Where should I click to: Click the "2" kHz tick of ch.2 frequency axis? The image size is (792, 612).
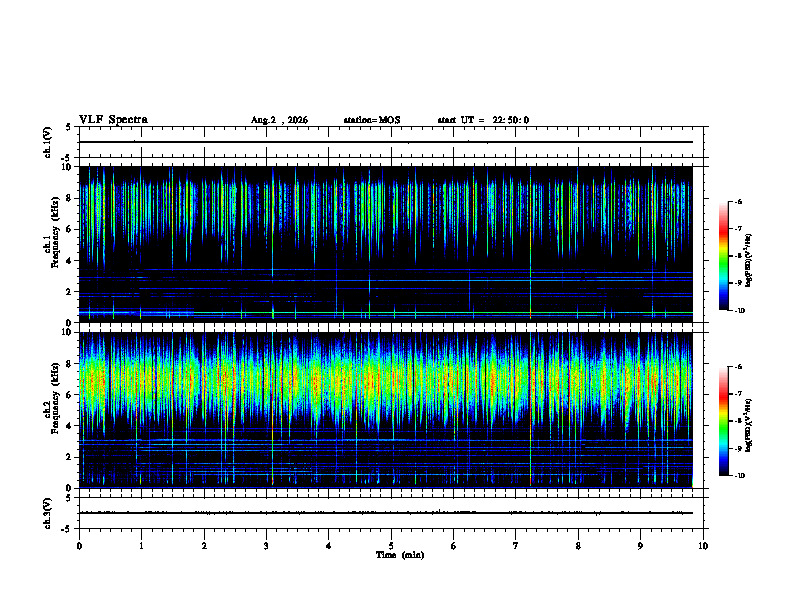click(x=69, y=457)
